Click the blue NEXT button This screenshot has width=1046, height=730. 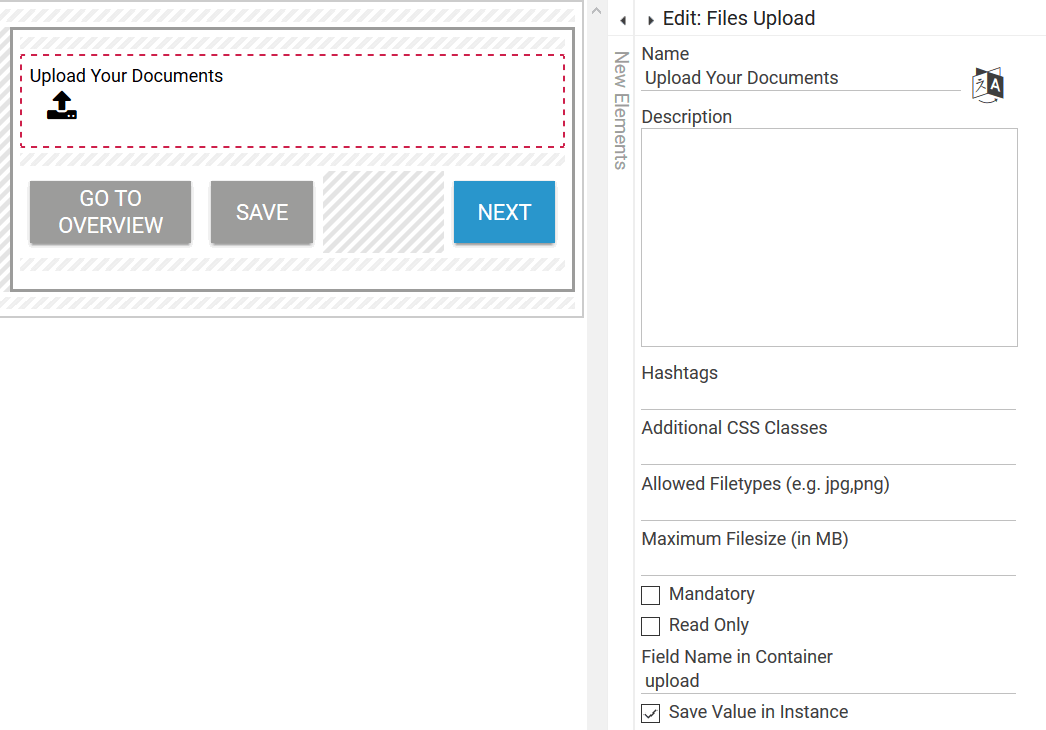click(x=504, y=212)
